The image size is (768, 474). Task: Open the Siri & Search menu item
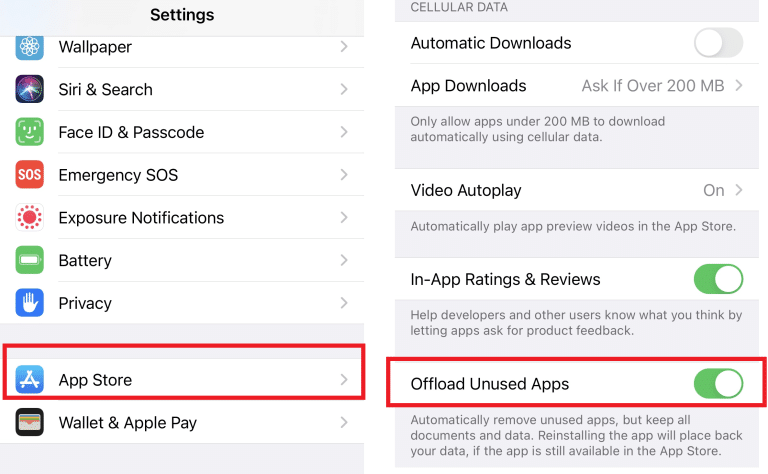[105, 89]
